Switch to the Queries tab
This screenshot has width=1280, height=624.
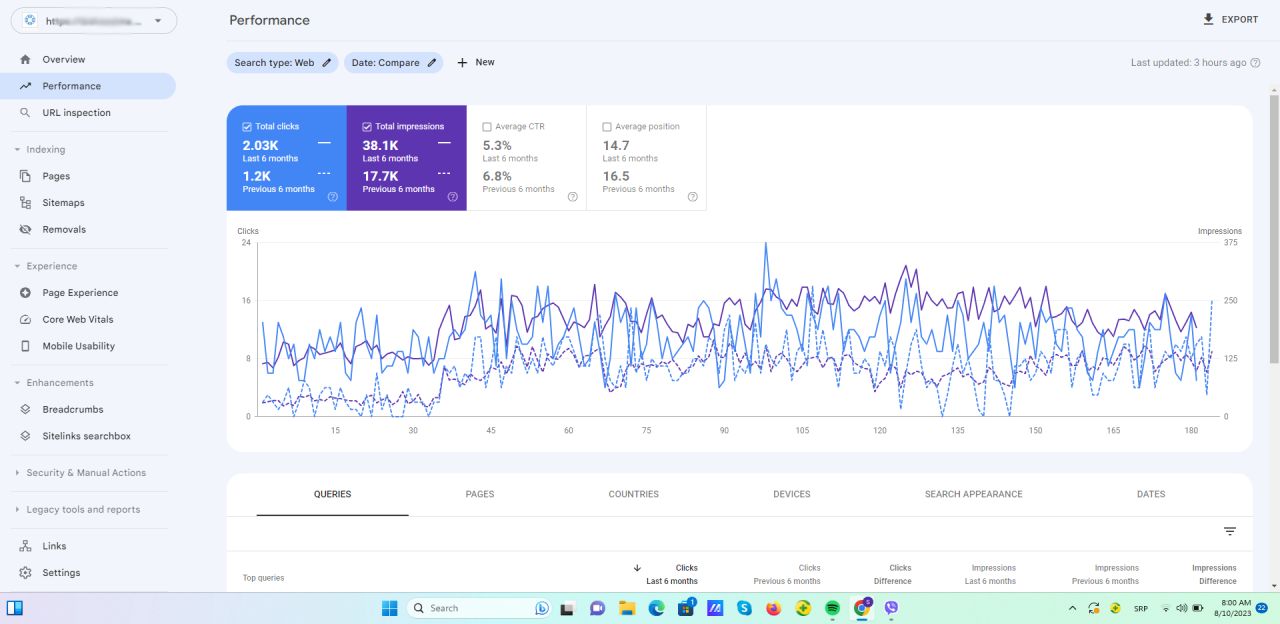332,494
